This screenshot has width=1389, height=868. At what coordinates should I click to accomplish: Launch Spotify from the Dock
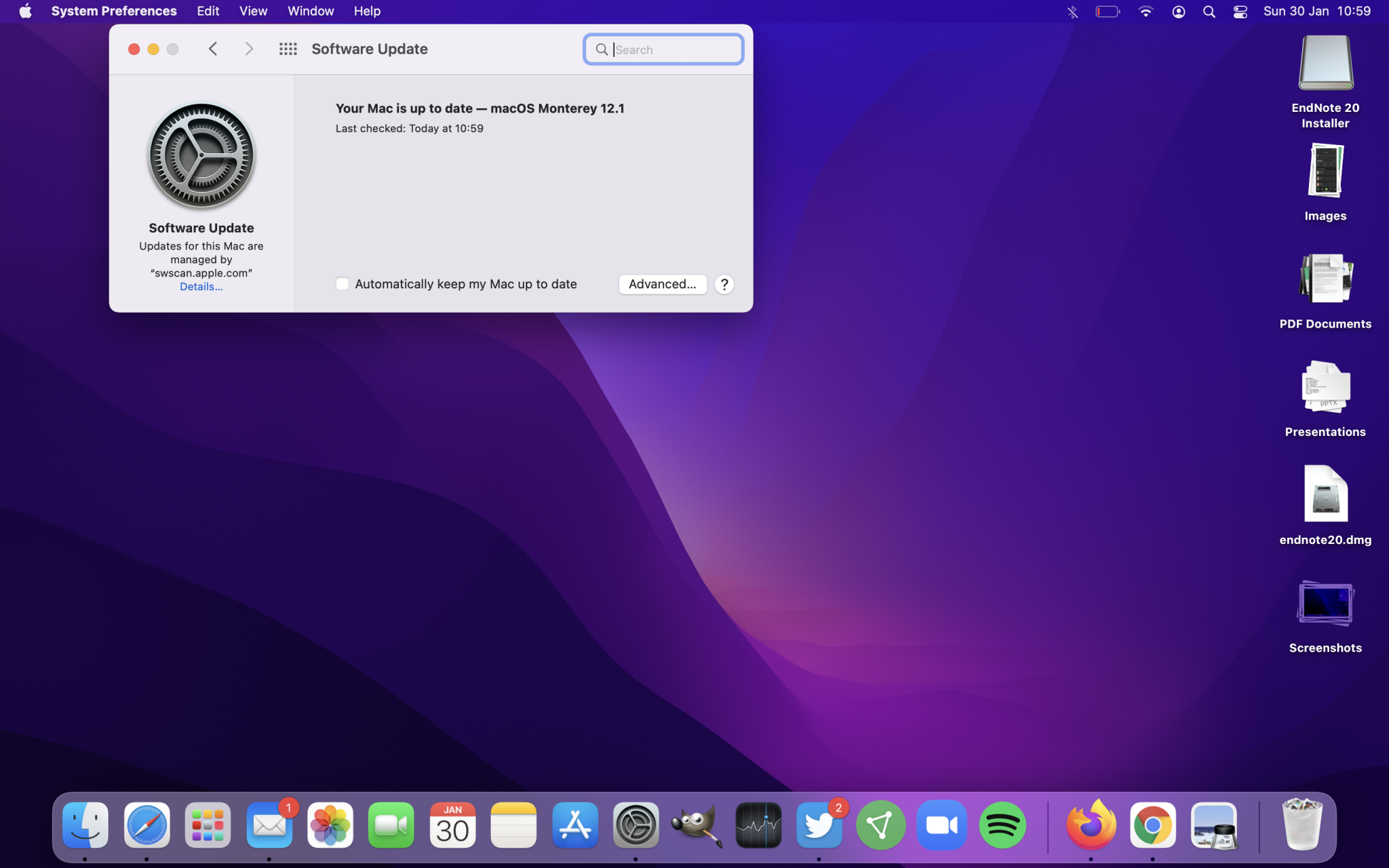1003,825
